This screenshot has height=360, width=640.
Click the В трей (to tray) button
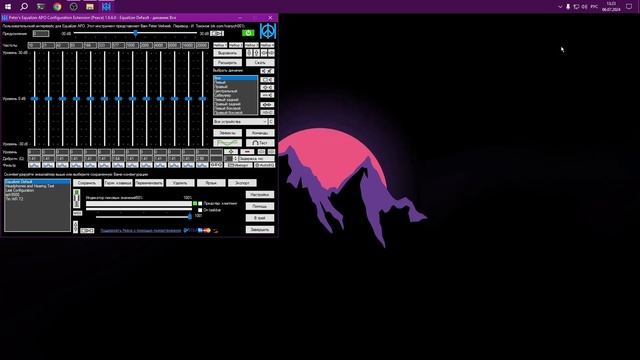260,218
